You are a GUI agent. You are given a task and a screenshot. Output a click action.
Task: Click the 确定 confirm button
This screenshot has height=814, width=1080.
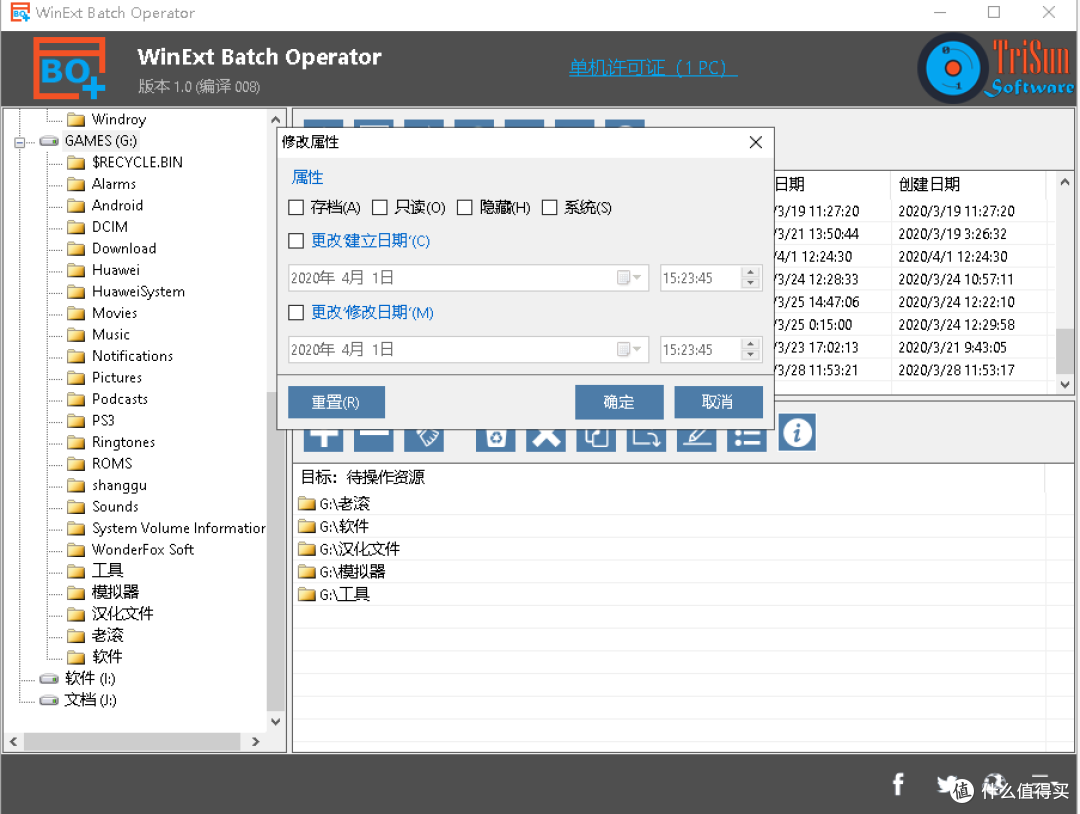[x=619, y=402]
